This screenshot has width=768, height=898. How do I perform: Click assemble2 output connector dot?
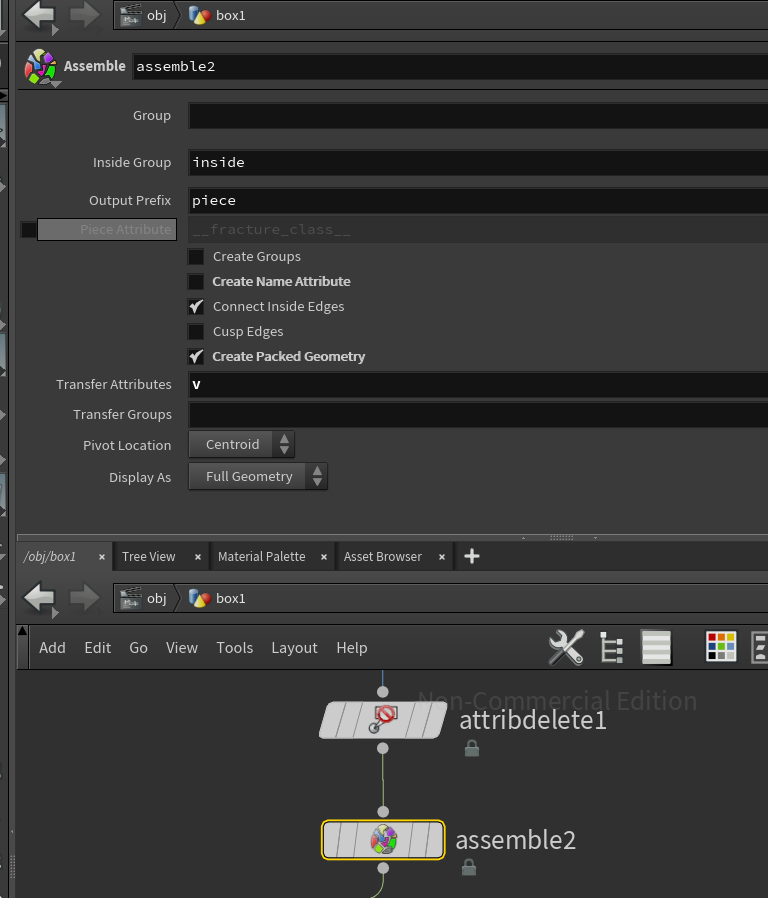(x=383, y=868)
